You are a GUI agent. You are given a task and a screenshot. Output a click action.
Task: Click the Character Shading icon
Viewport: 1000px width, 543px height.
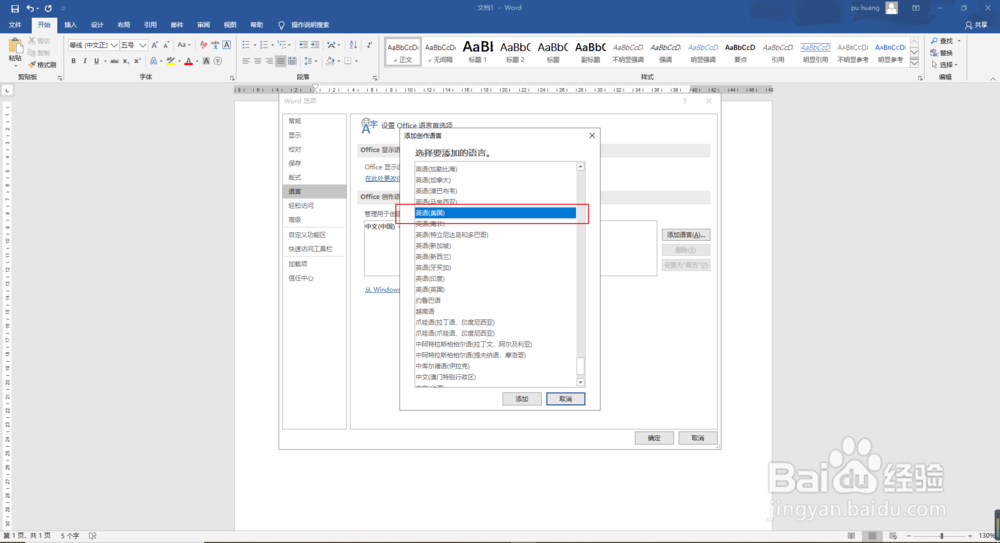point(206,61)
